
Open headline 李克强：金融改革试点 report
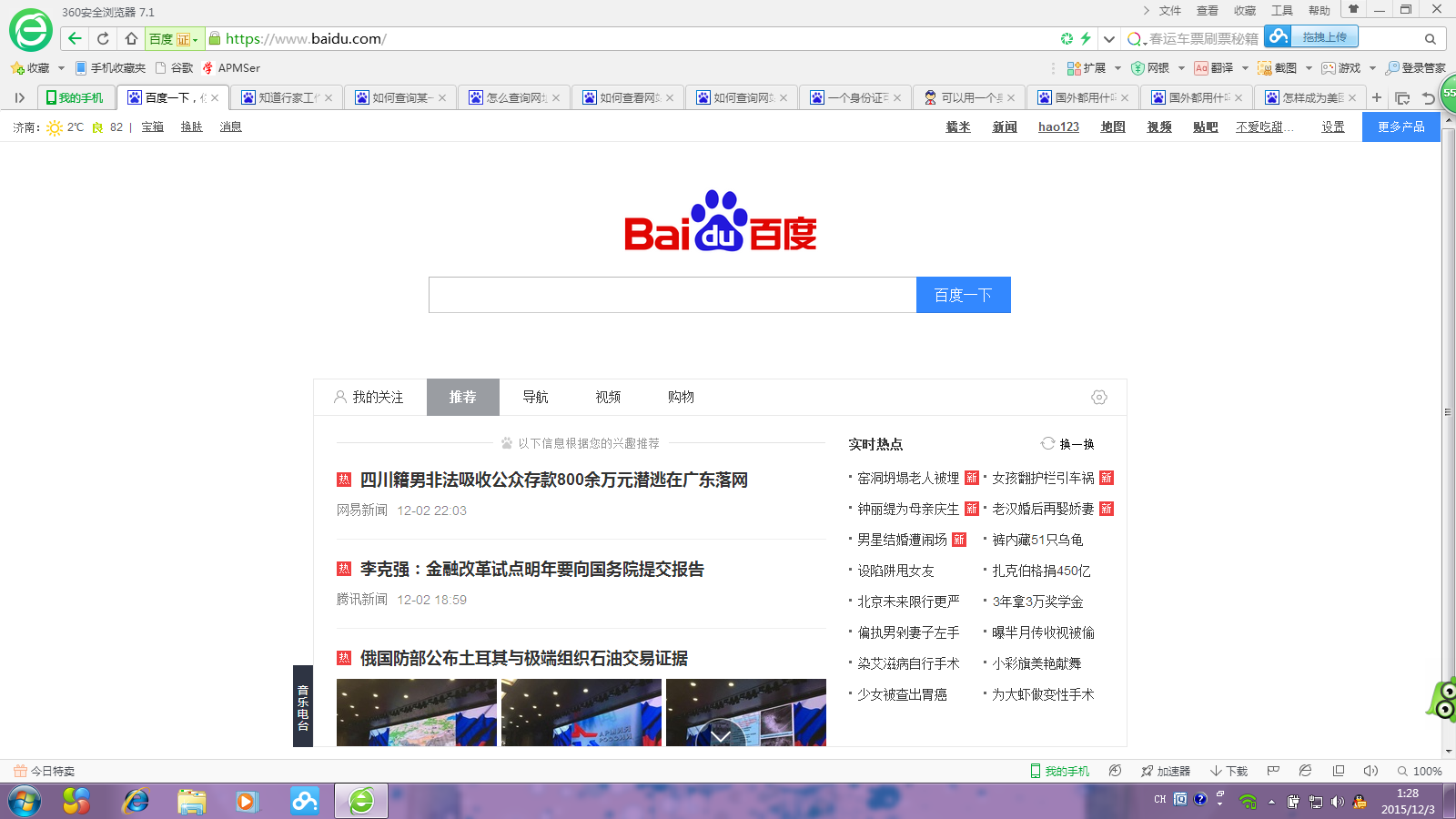[x=532, y=569]
